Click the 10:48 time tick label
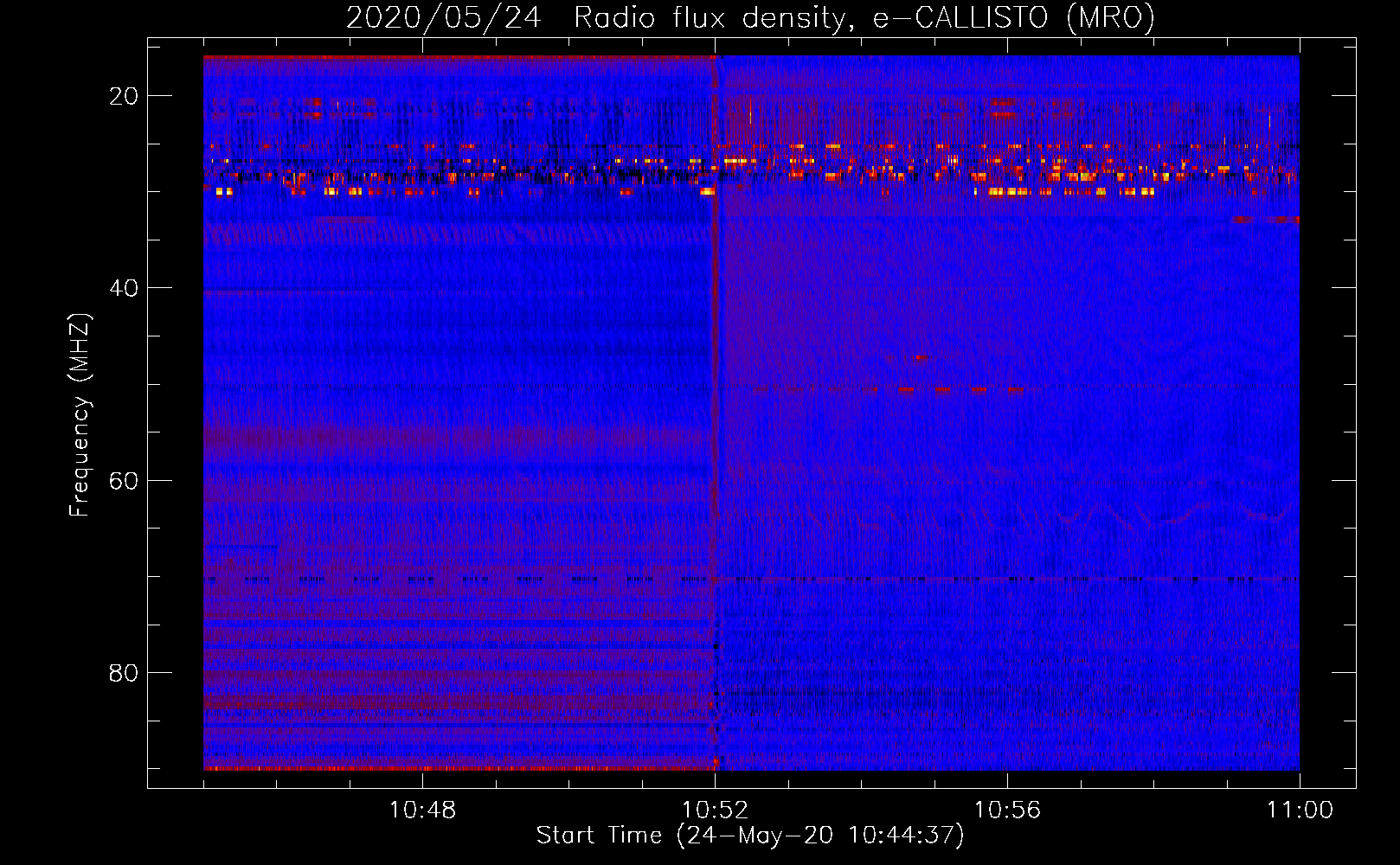This screenshot has width=1400, height=865. 422,811
